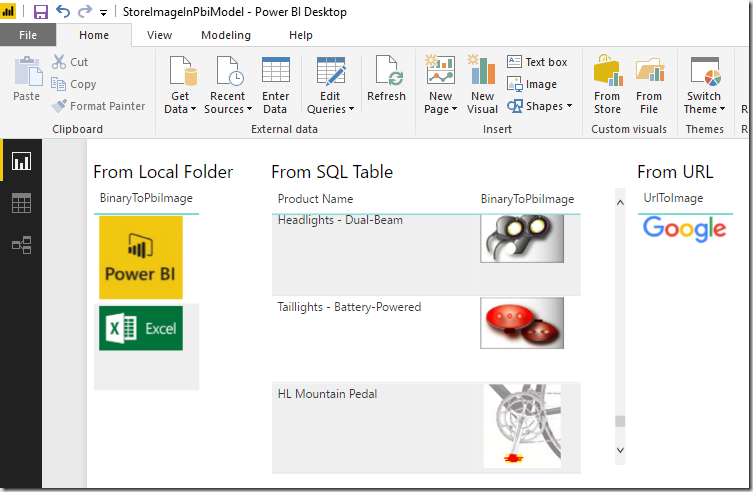The image size is (753, 492).
Task: Click BinaryToPbiImage header in SQL table
Action: pos(527,199)
